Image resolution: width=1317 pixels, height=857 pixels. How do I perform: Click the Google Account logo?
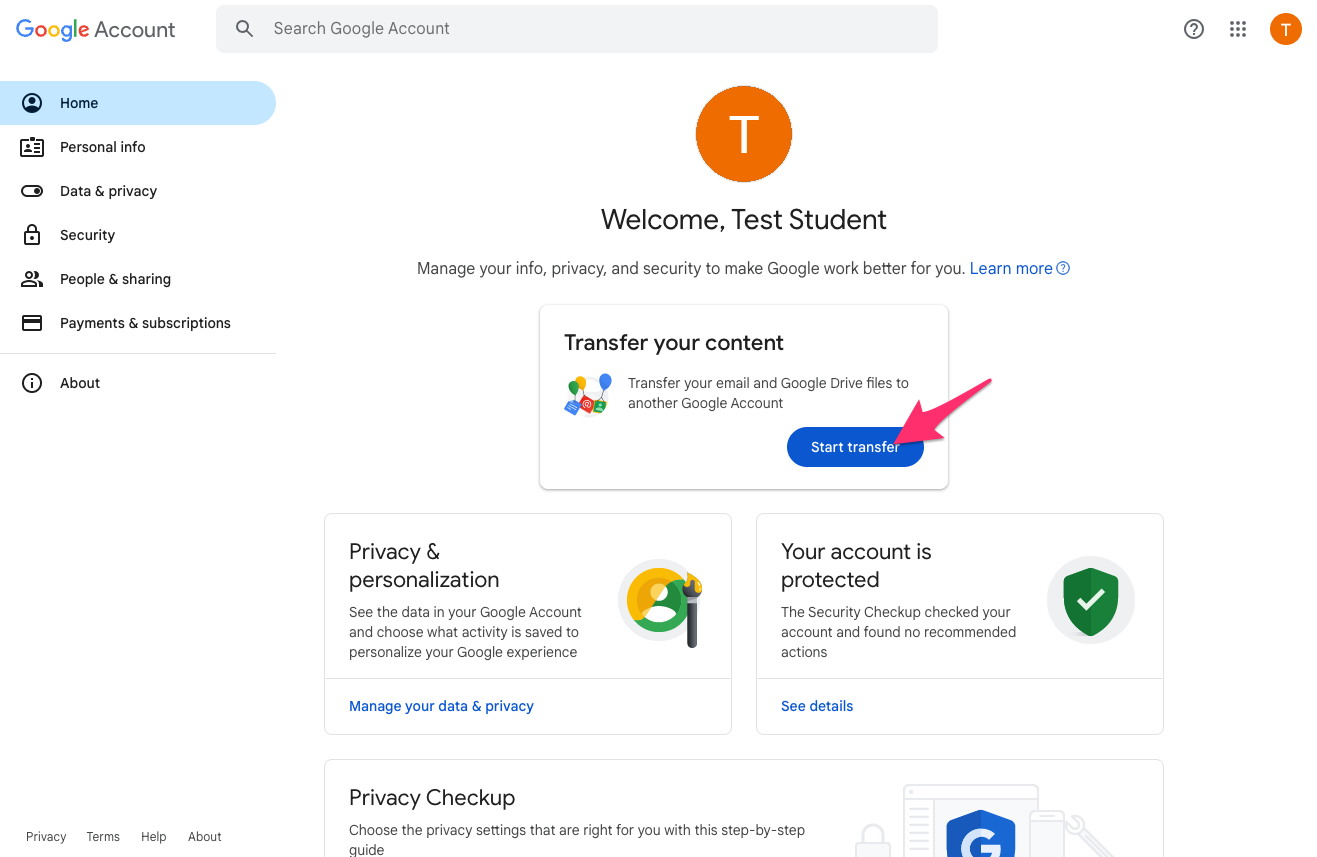coord(96,29)
